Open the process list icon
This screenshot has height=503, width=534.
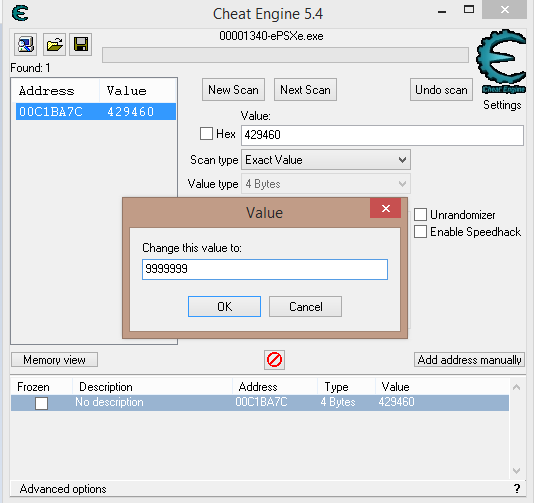[x=26, y=44]
